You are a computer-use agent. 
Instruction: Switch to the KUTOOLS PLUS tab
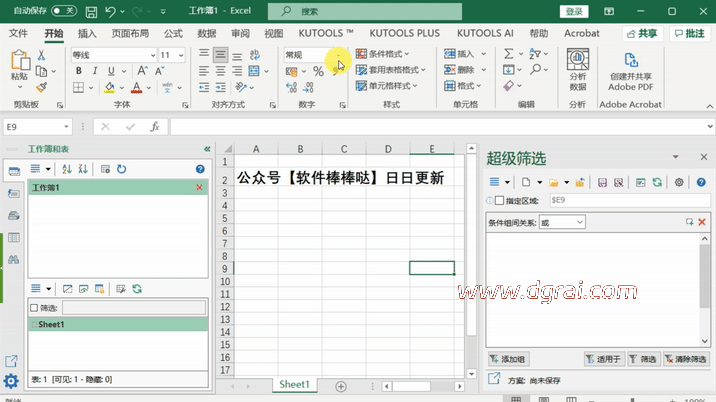405,33
